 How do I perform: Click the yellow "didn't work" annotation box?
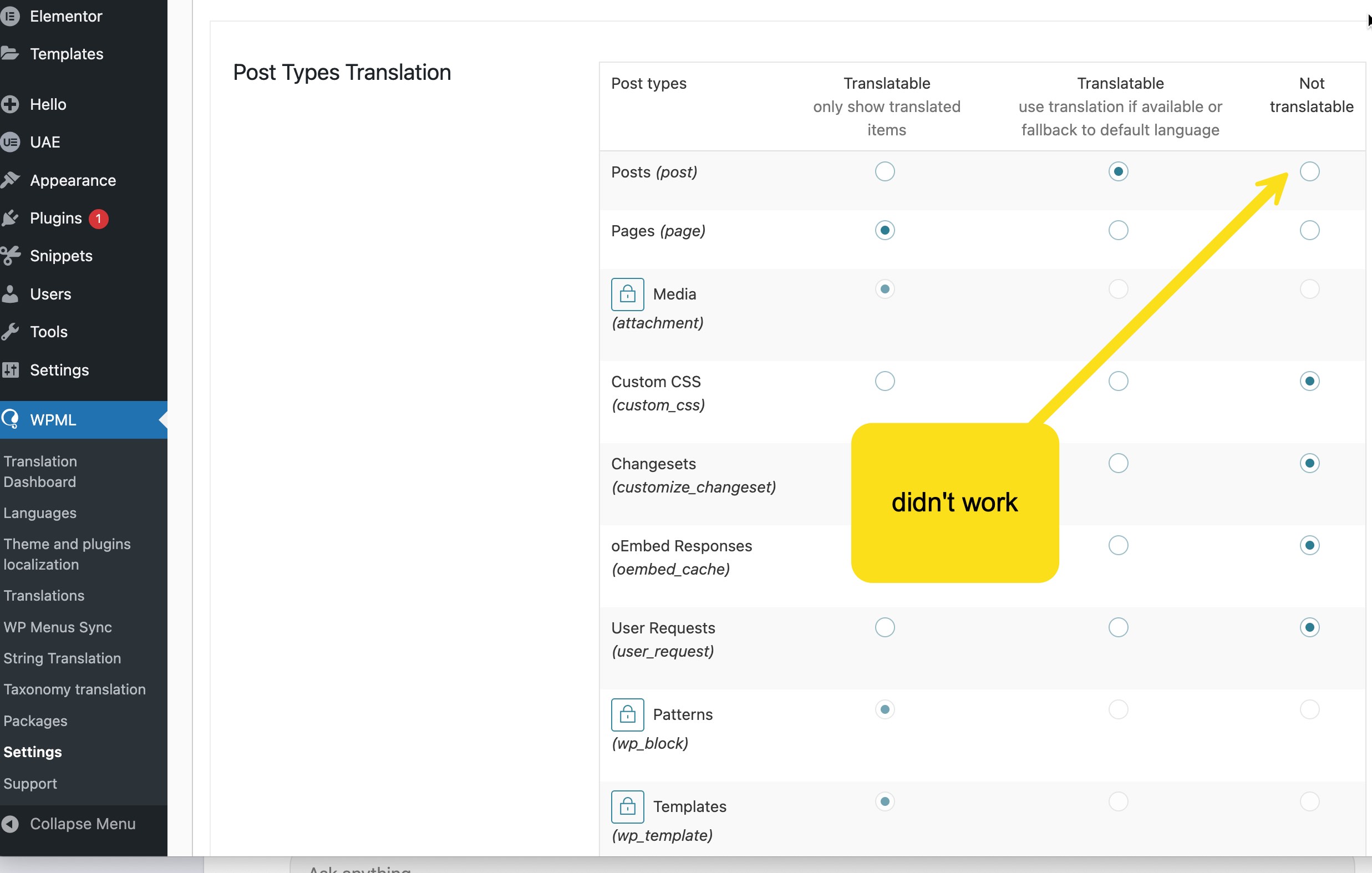coord(954,503)
